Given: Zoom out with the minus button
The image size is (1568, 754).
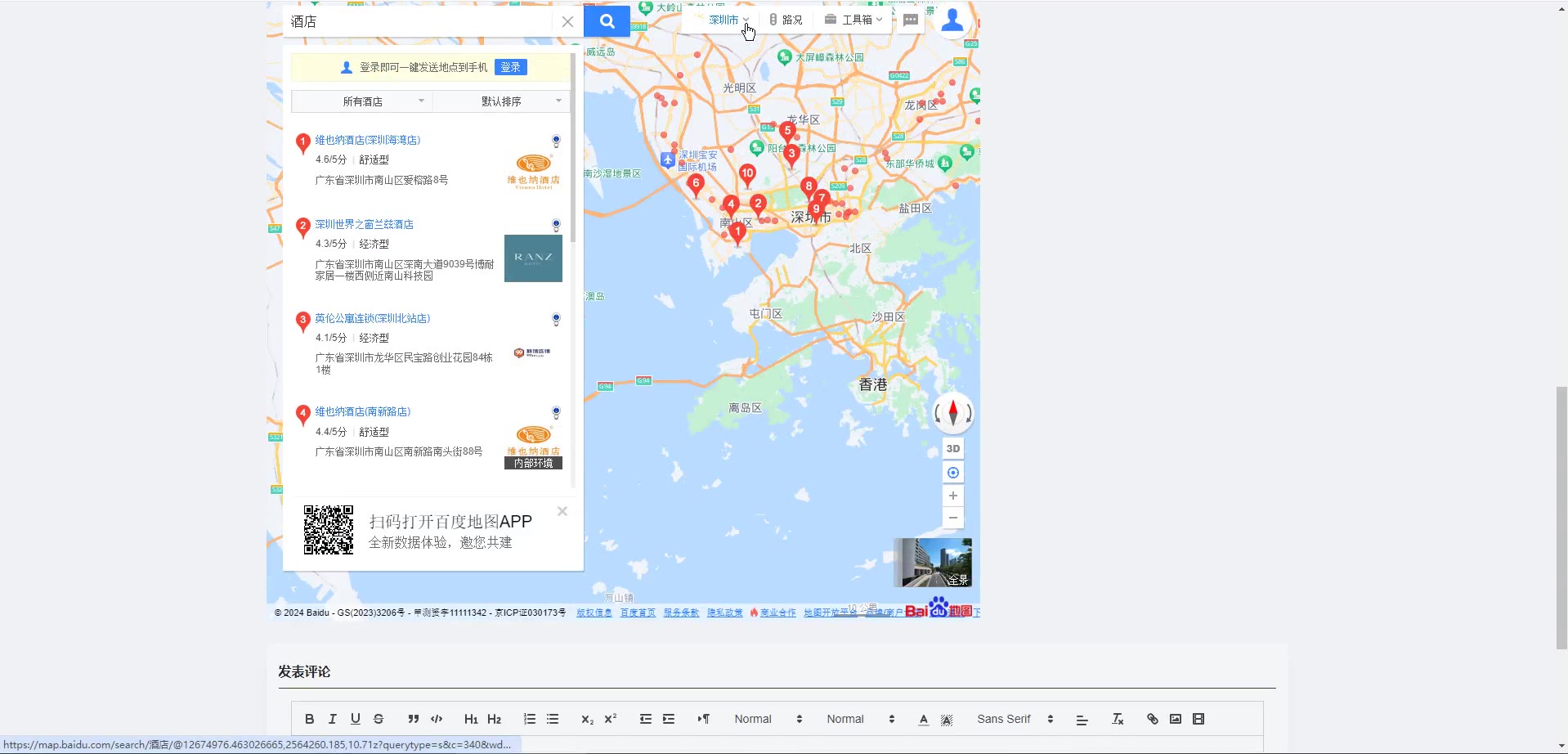Looking at the screenshot, I should 953,518.
